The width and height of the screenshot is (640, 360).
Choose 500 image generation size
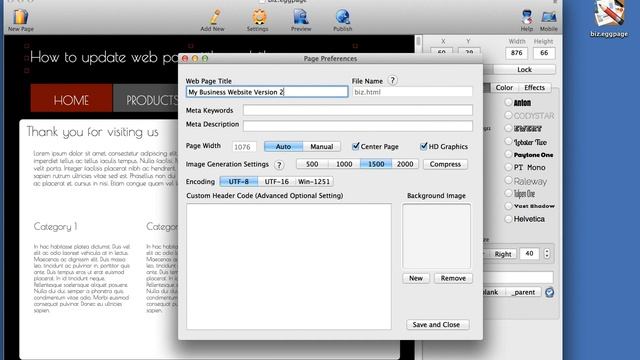pyautogui.click(x=312, y=164)
